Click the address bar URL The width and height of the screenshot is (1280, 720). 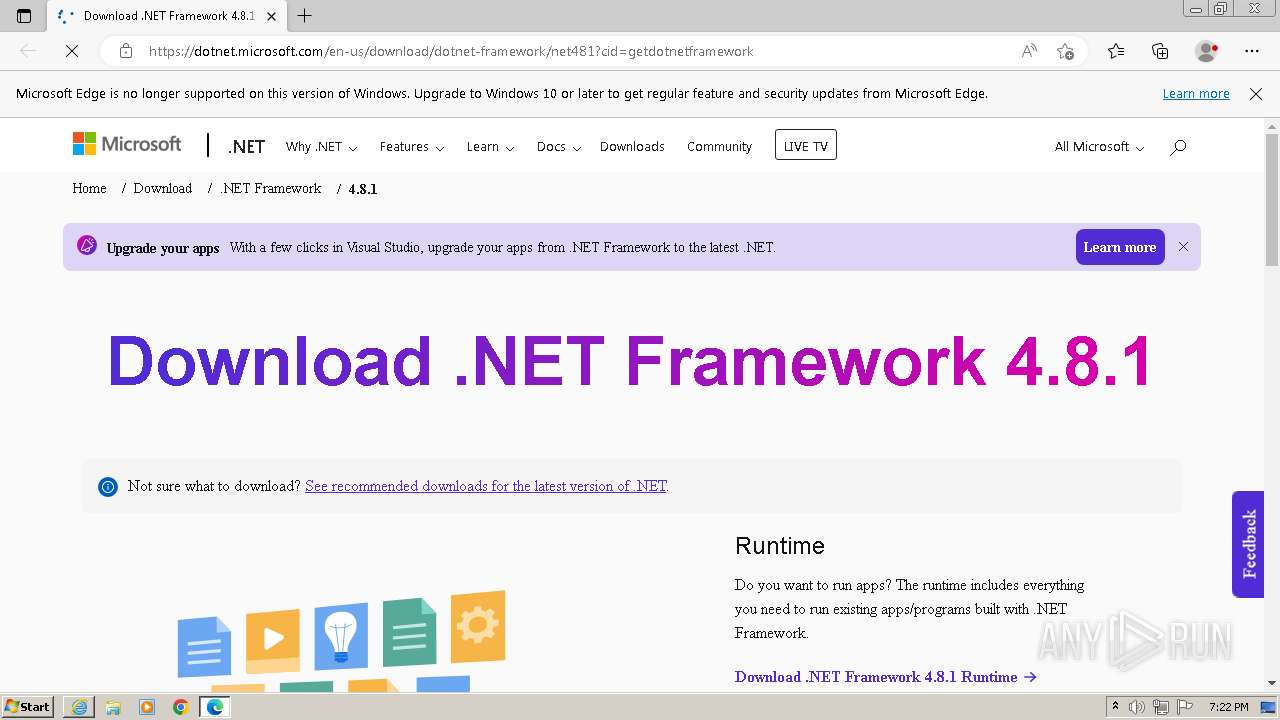pyautogui.click(x=451, y=51)
